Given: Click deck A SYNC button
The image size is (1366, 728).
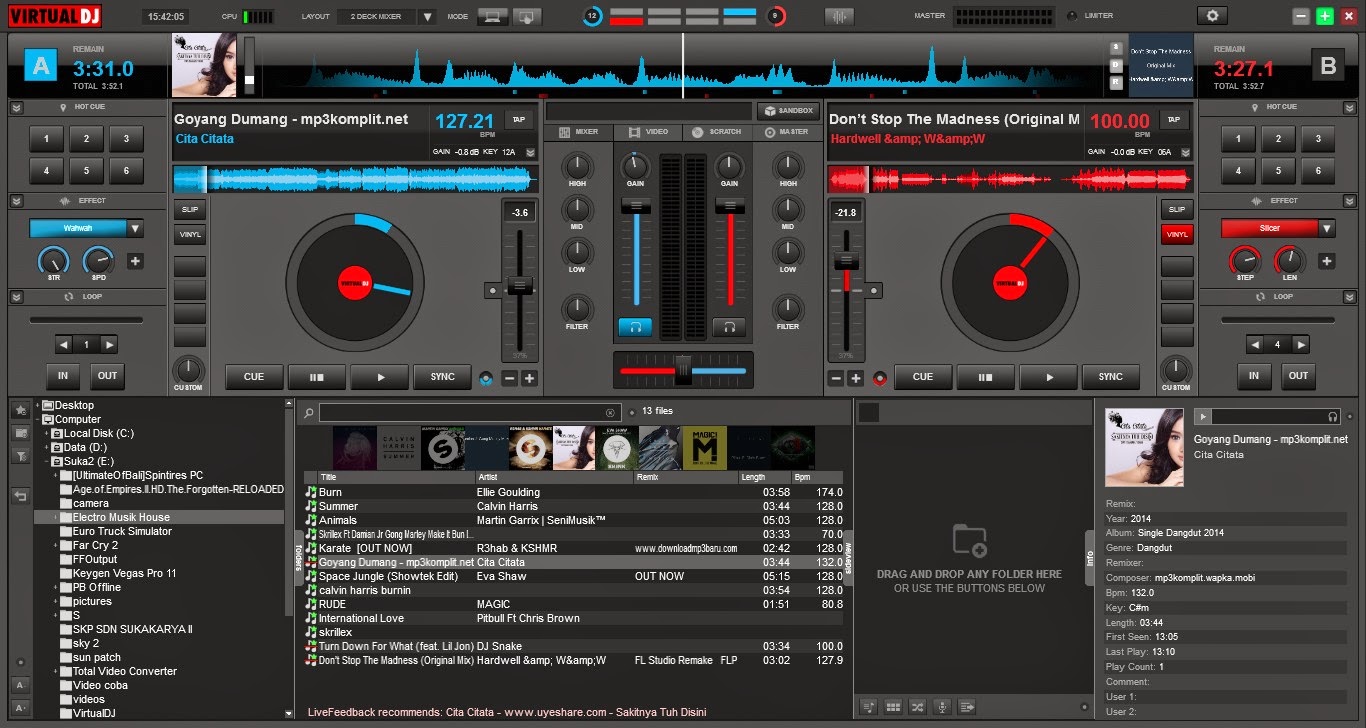Looking at the screenshot, I should click(443, 377).
